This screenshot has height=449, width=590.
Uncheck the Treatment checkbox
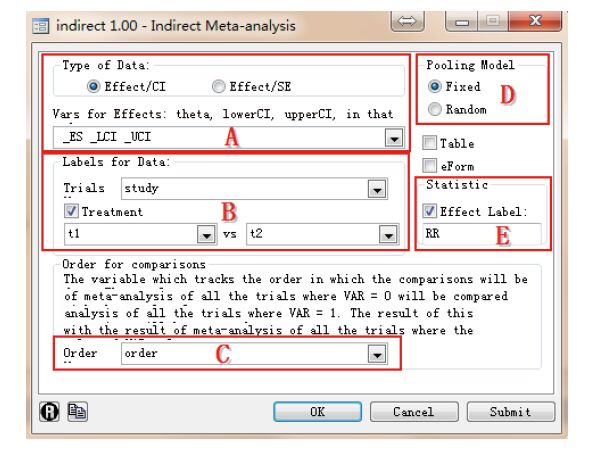[x=71, y=211]
